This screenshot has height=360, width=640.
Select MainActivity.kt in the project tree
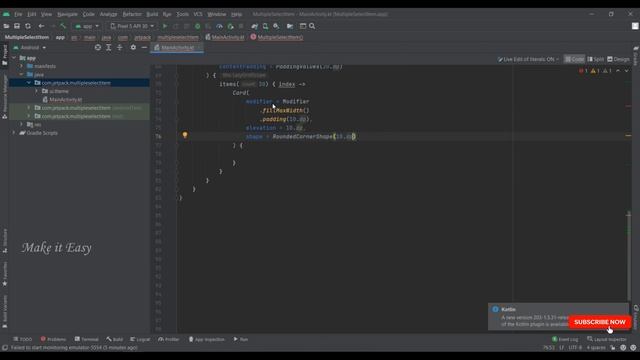(62, 100)
